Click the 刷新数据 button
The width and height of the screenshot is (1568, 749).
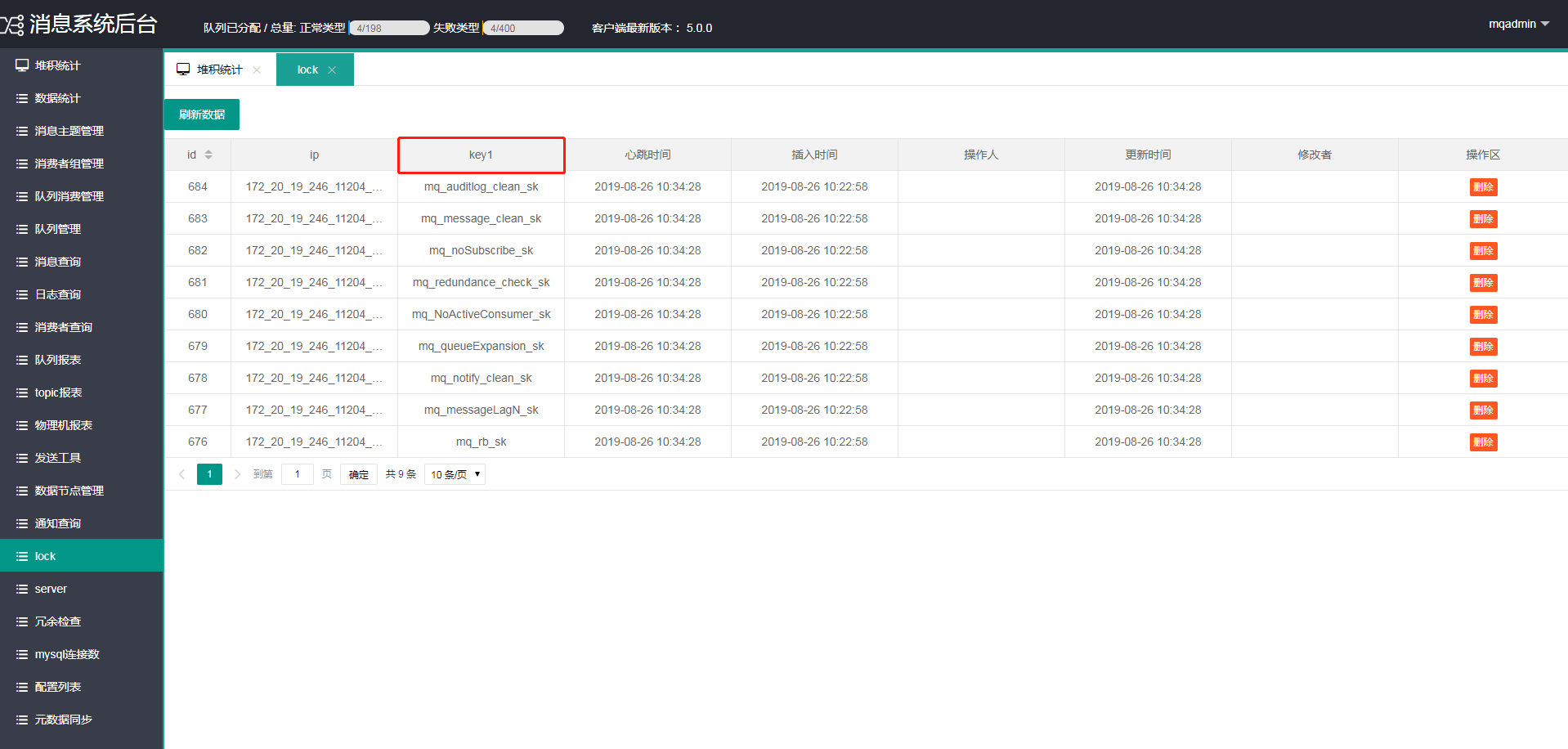pos(202,114)
